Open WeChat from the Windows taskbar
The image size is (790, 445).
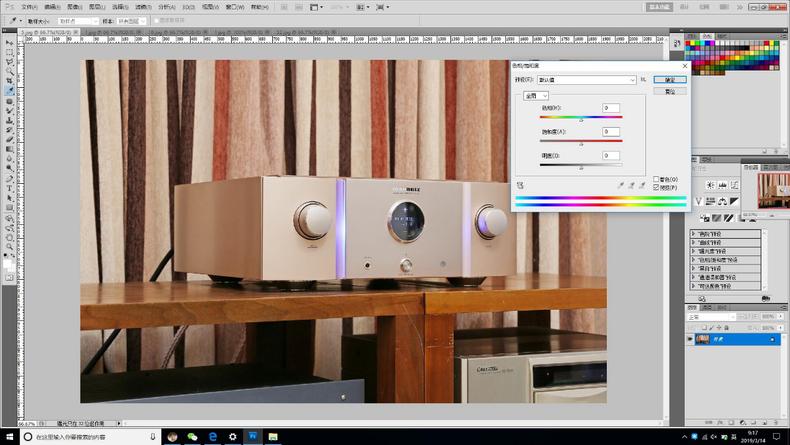[x=192, y=437]
